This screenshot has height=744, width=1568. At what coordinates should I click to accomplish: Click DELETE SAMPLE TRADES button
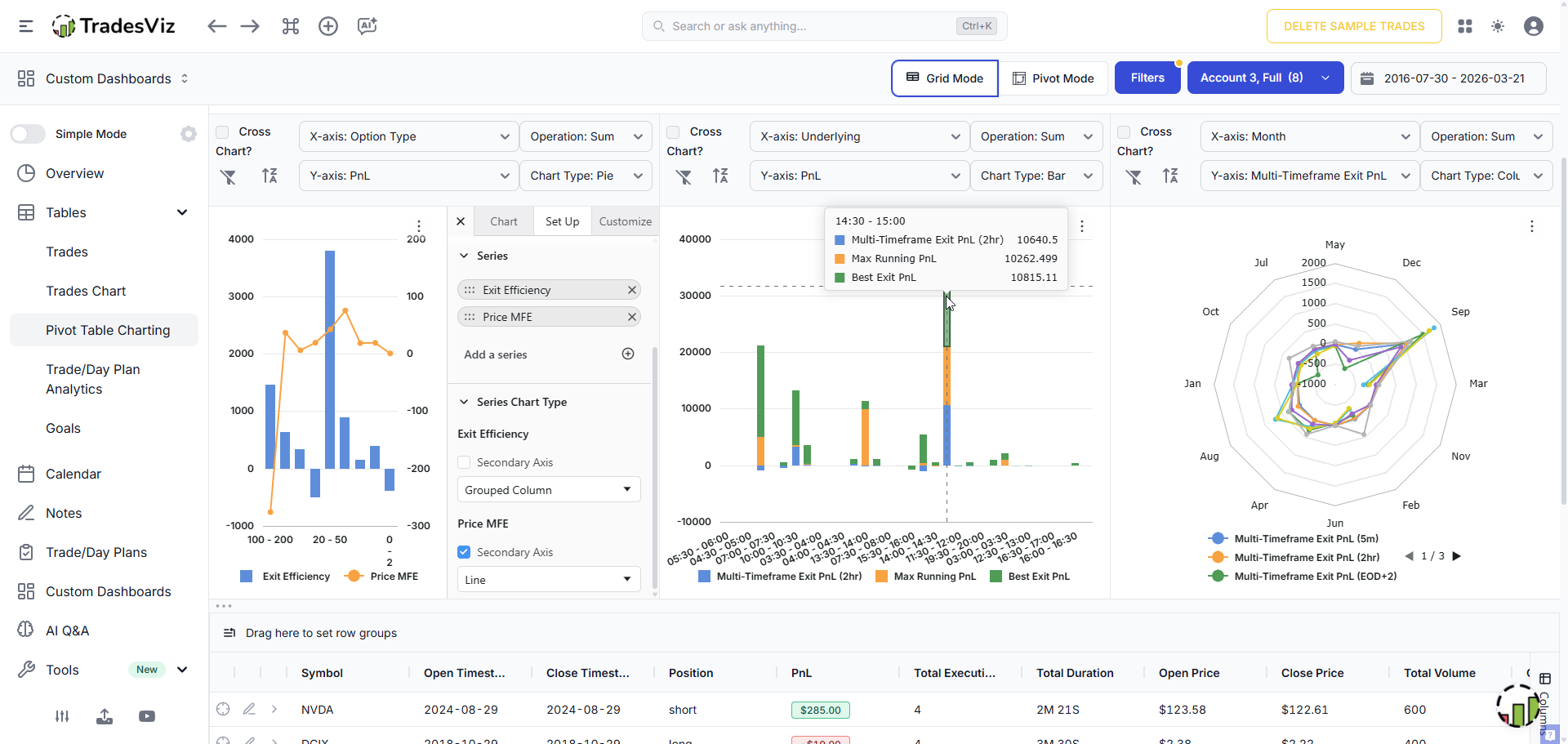[x=1353, y=26]
